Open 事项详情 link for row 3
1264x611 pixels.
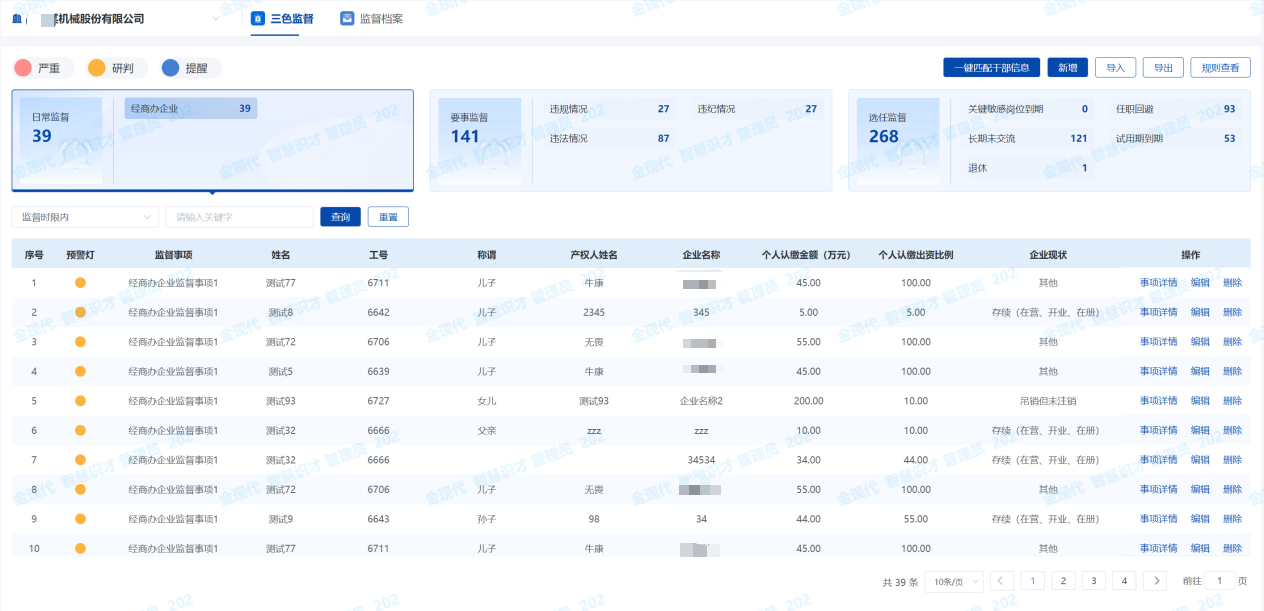[x=1158, y=342]
